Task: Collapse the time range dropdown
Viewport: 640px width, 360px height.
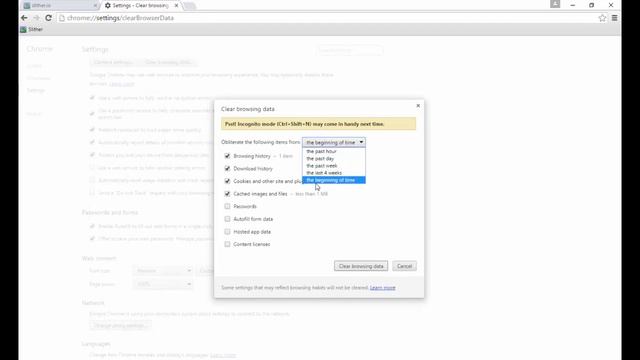Action: coord(334,142)
